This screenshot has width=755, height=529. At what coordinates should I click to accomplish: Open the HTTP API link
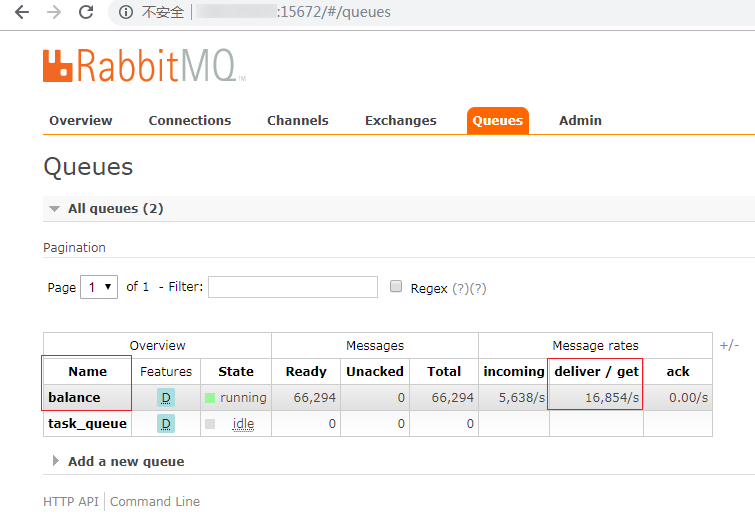[x=71, y=502]
